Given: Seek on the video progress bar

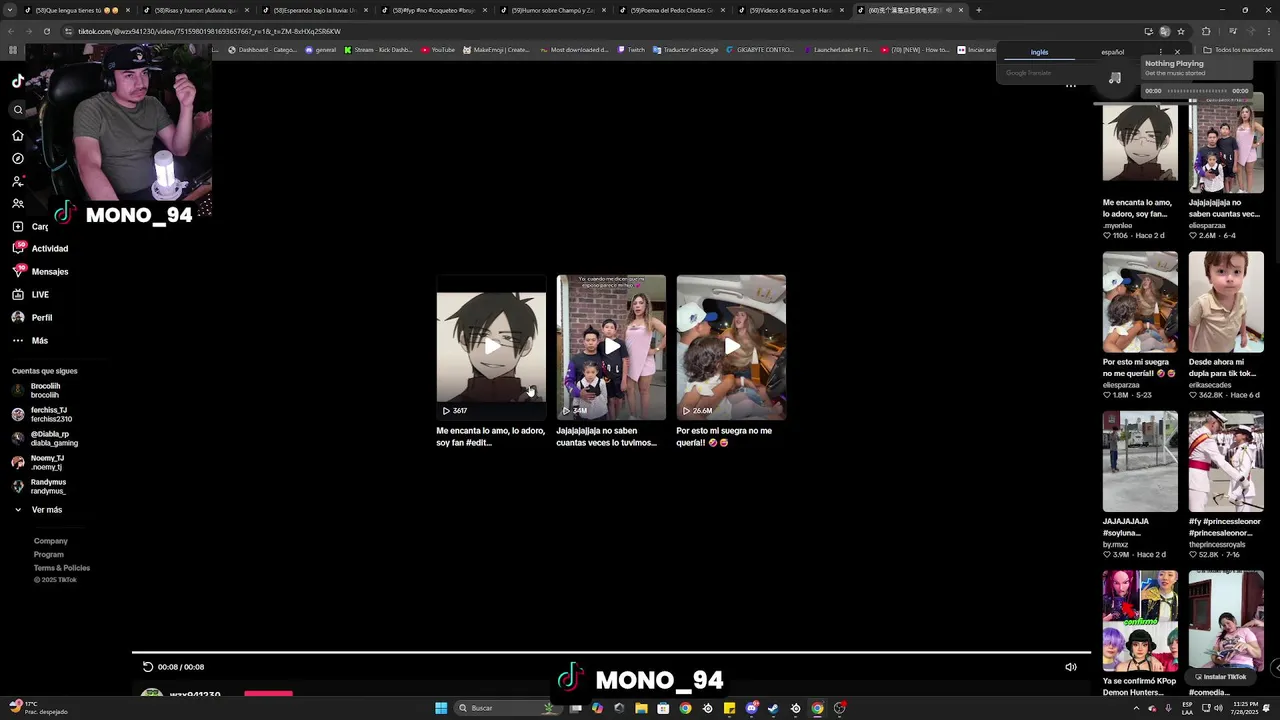Looking at the screenshot, I should (x=611, y=654).
